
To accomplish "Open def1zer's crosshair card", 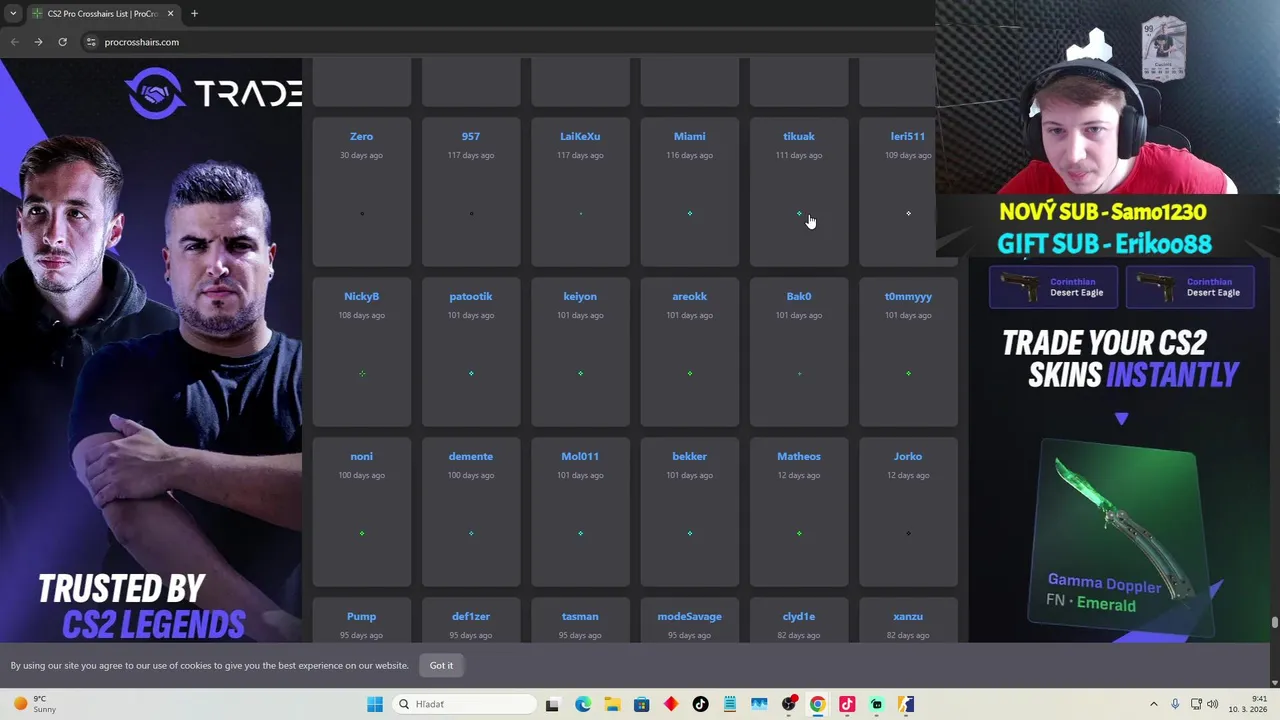I will click(x=471, y=621).
